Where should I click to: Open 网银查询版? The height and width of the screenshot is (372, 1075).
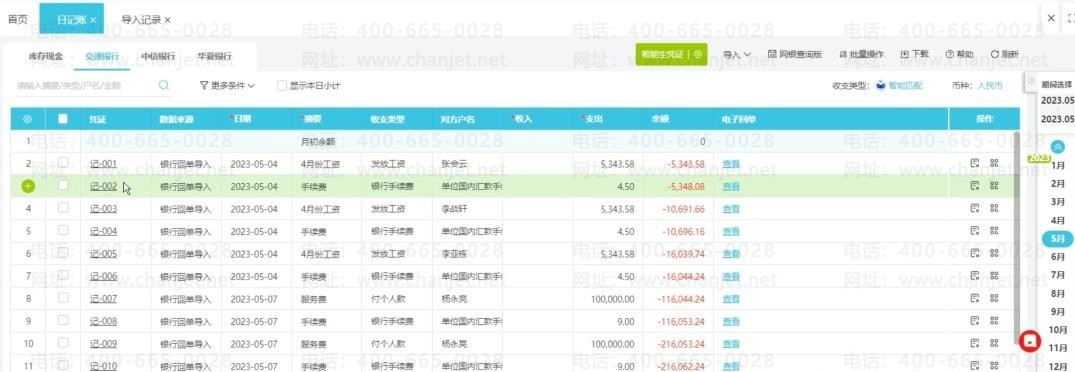click(x=795, y=54)
